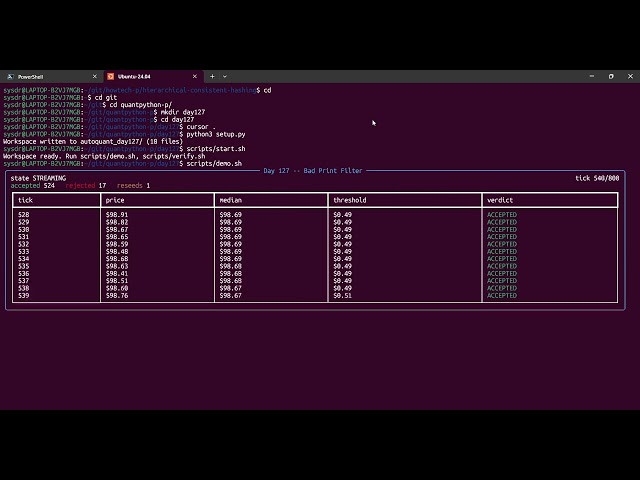The width and height of the screenshot is (640, 480).
Task: Click ACCEPTED verdict in row 539
Action: (x=502, y=296)
